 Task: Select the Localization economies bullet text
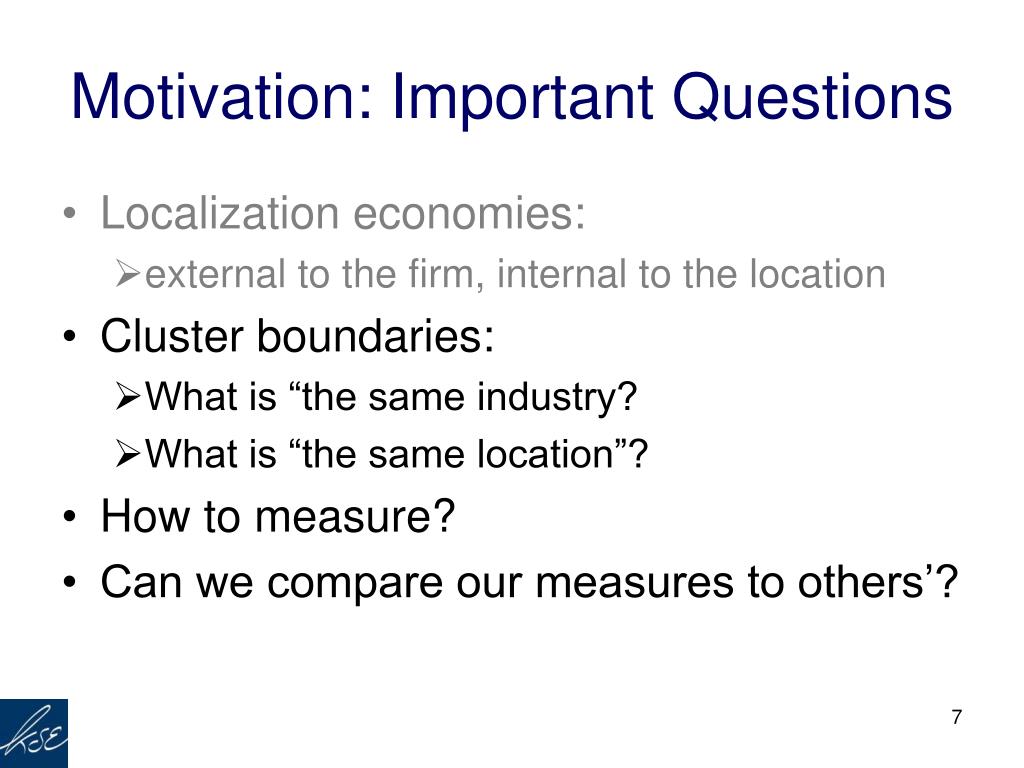pos(342,213)
